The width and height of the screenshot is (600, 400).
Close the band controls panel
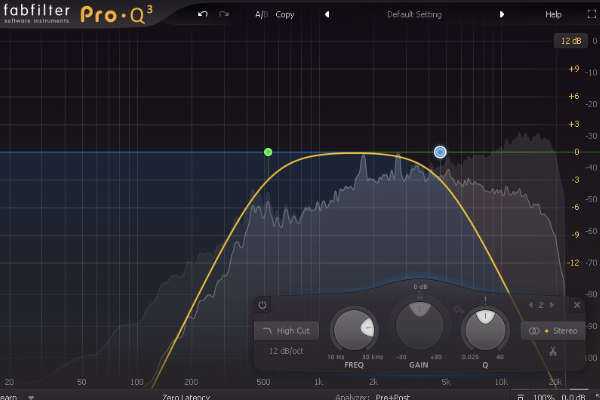pos(577,304)
